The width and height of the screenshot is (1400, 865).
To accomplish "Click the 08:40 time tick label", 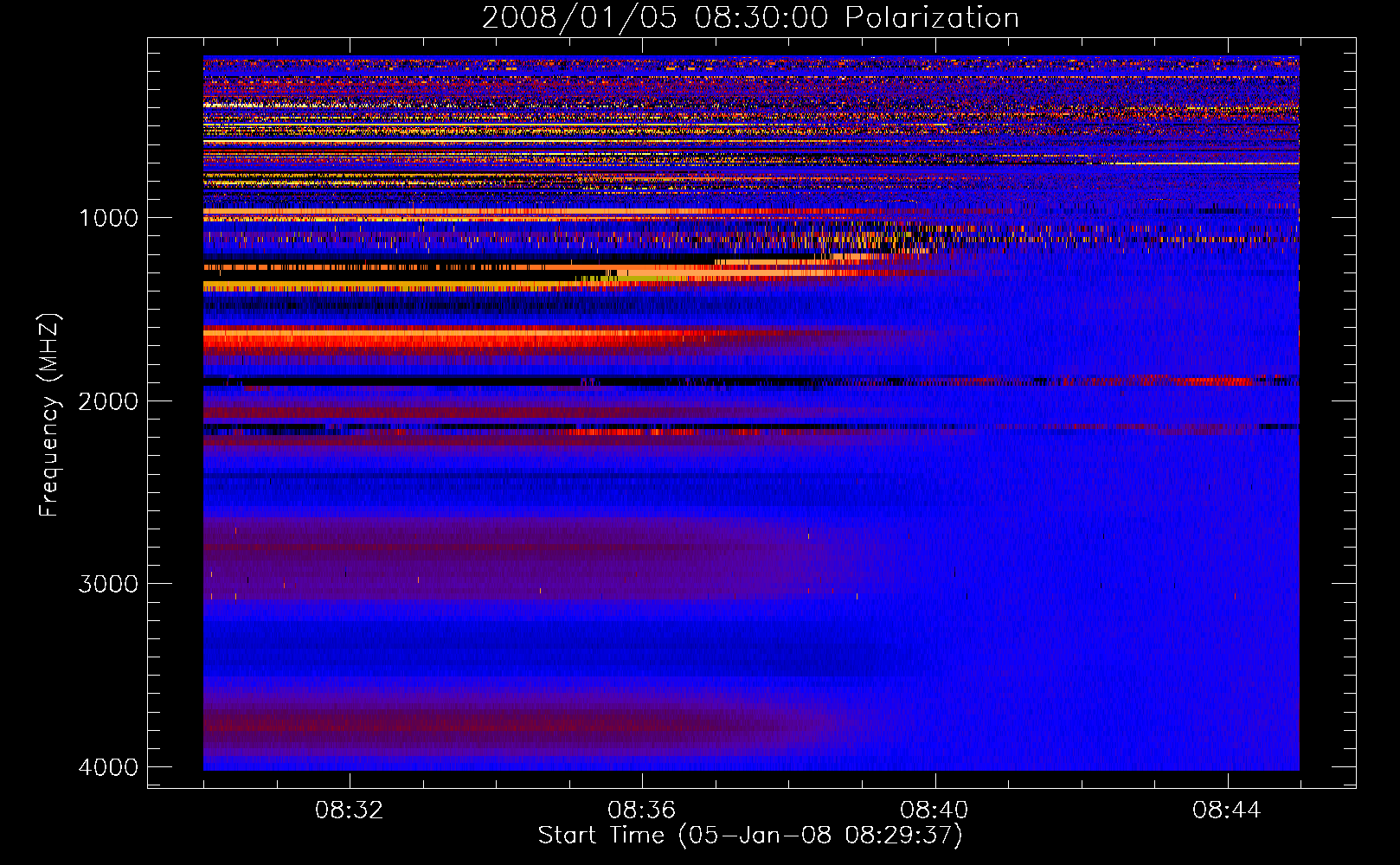I will point(934,811).
